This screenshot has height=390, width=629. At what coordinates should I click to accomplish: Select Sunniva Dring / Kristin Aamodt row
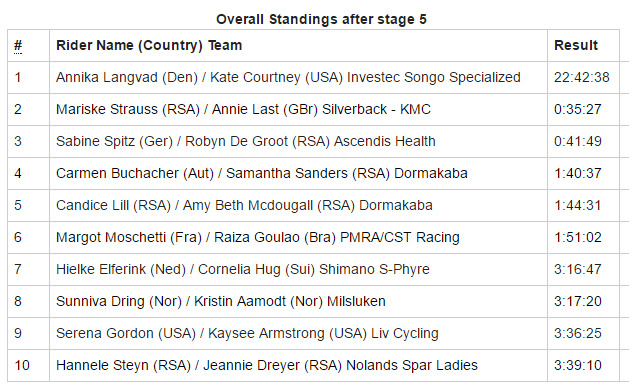click(313, 301)
